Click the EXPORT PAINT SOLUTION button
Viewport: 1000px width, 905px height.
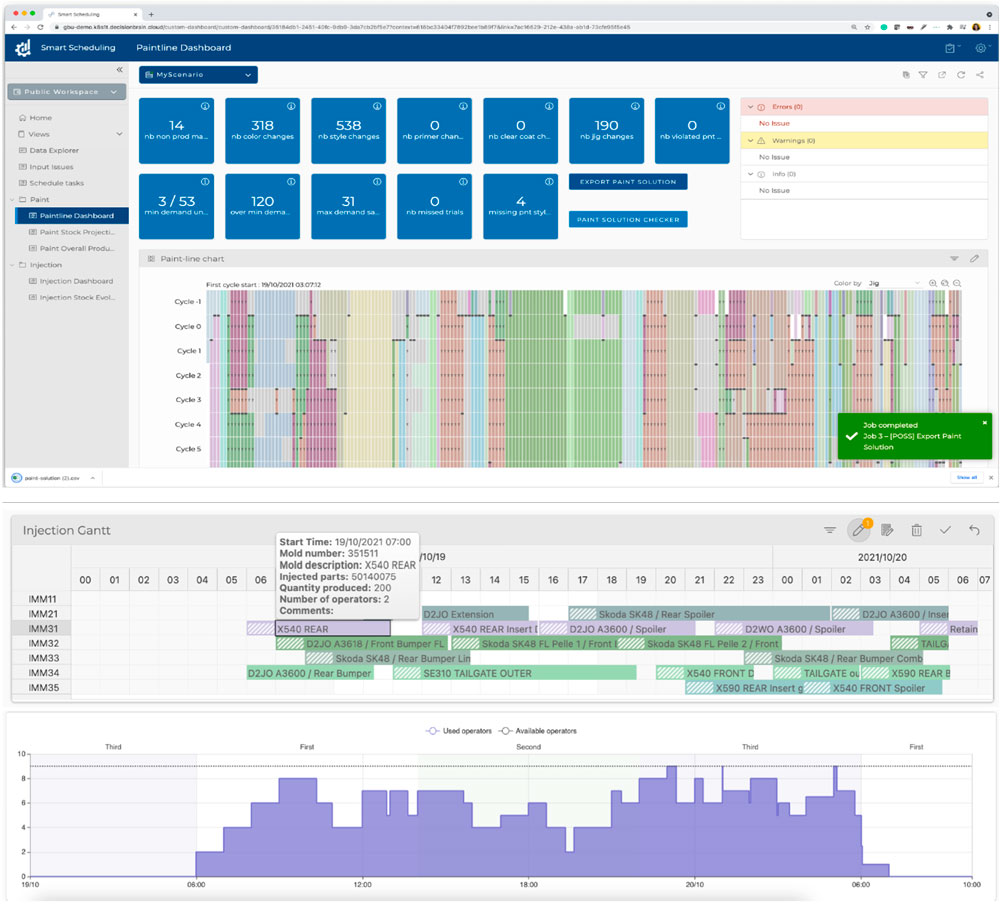628,182
